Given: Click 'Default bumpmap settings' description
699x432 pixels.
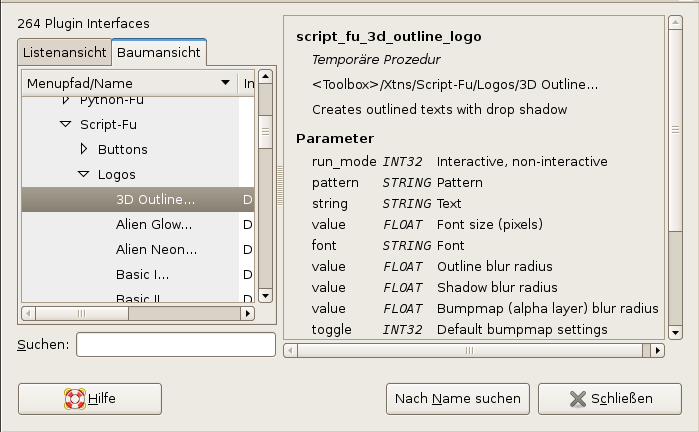Looking at the screenshot, I should (522, 329).
